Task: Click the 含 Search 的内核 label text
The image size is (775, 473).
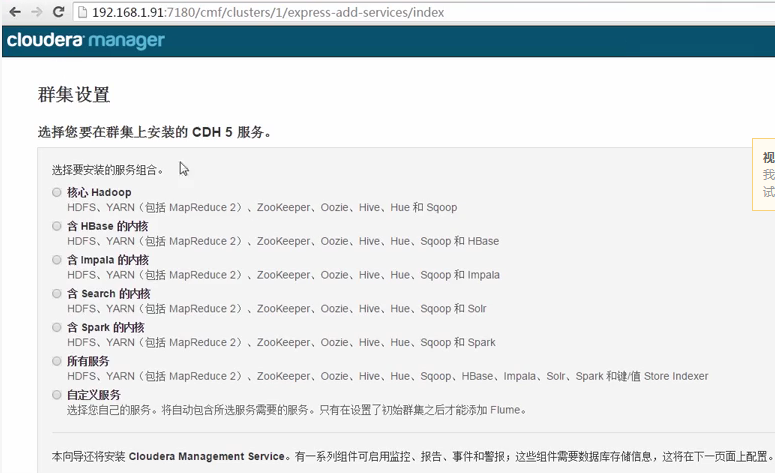Action: 109,294
